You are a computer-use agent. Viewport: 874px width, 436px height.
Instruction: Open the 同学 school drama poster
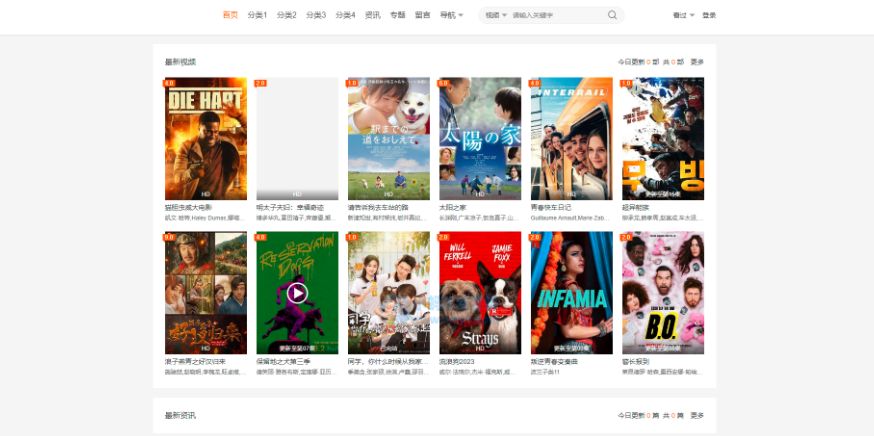click(389, 293)
